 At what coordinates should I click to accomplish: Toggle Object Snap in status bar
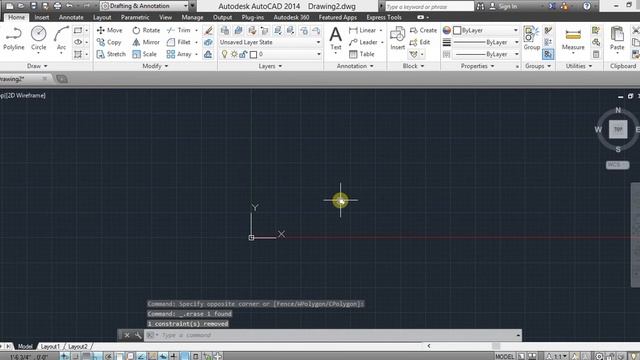point(119,356)
